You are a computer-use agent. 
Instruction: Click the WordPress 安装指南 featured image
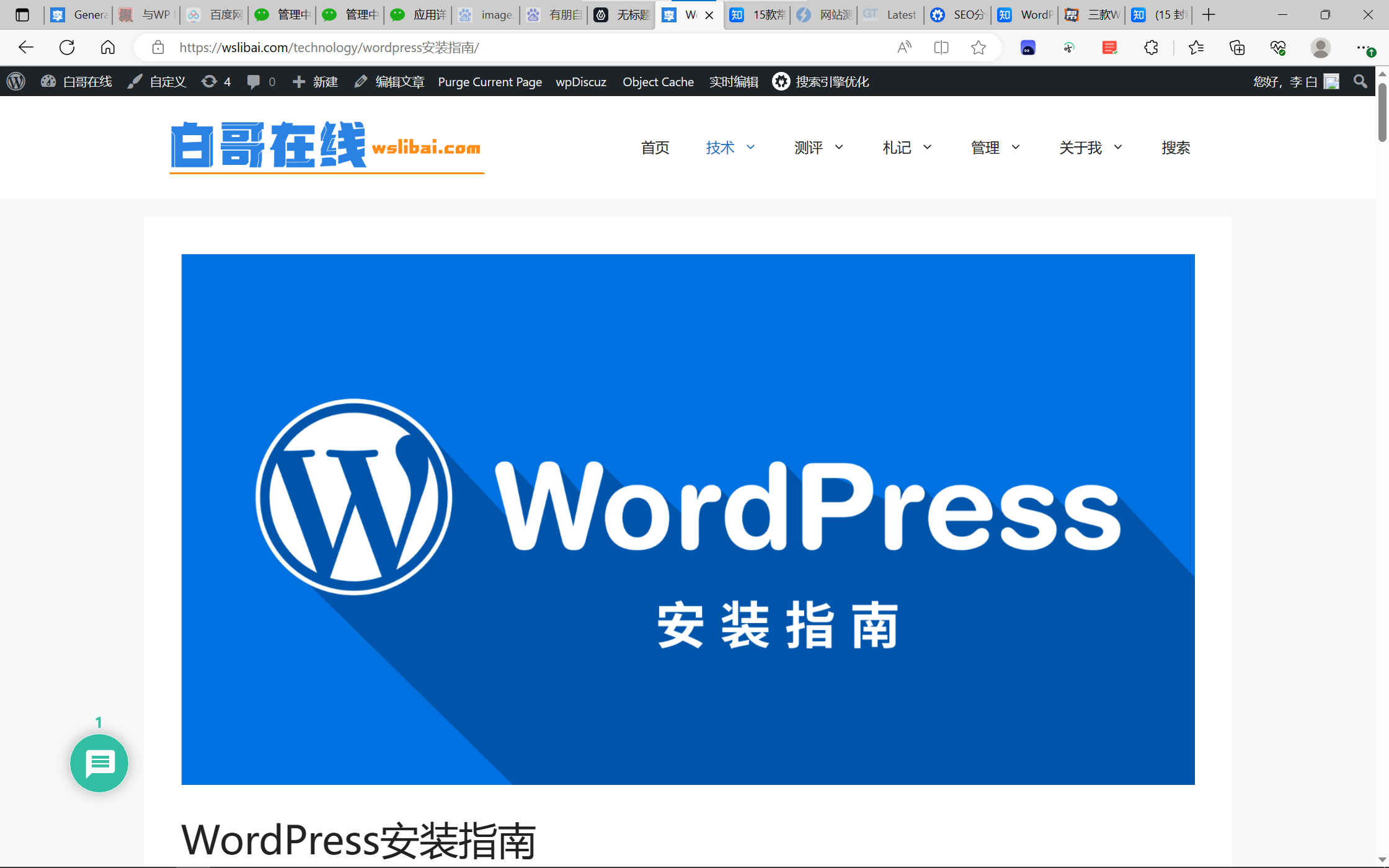(688, 519)
